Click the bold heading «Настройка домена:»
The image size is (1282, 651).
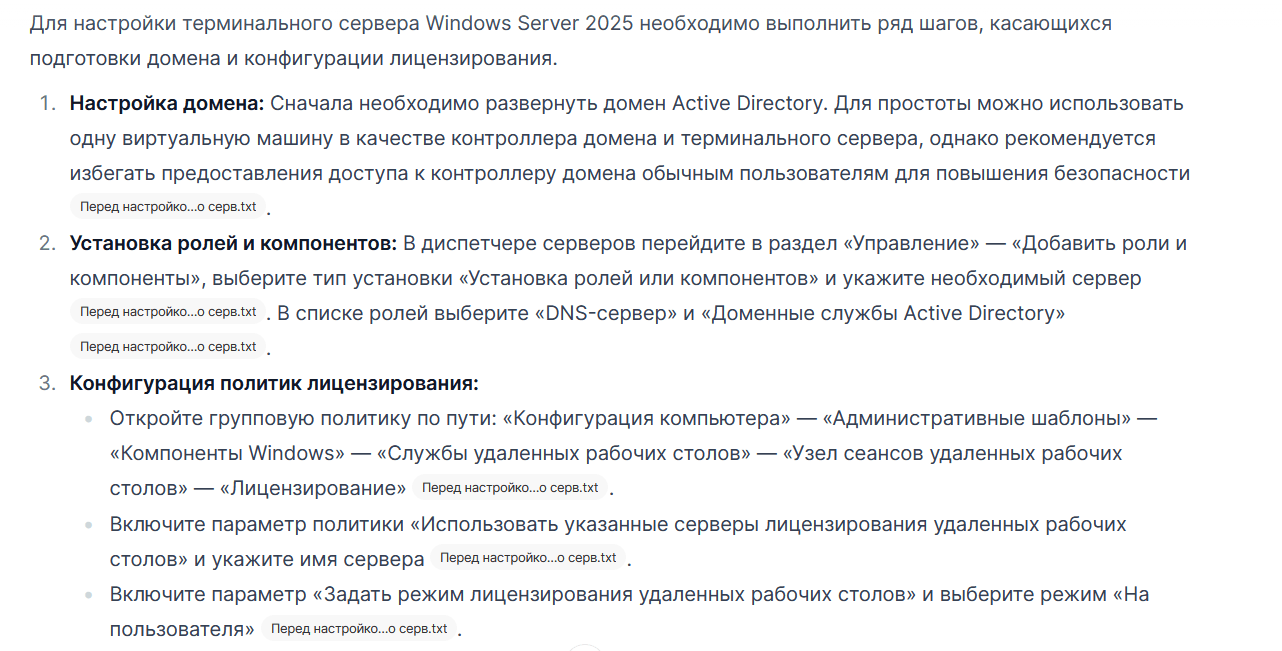click(167, 103)
